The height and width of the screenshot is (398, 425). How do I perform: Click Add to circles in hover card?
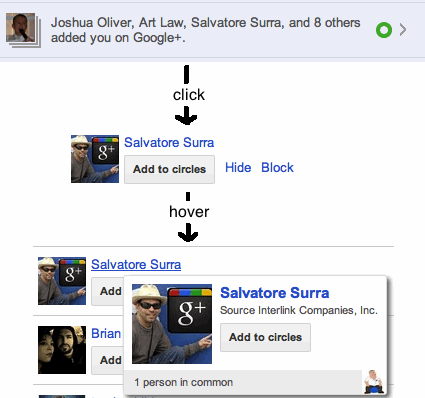(265, 337)
